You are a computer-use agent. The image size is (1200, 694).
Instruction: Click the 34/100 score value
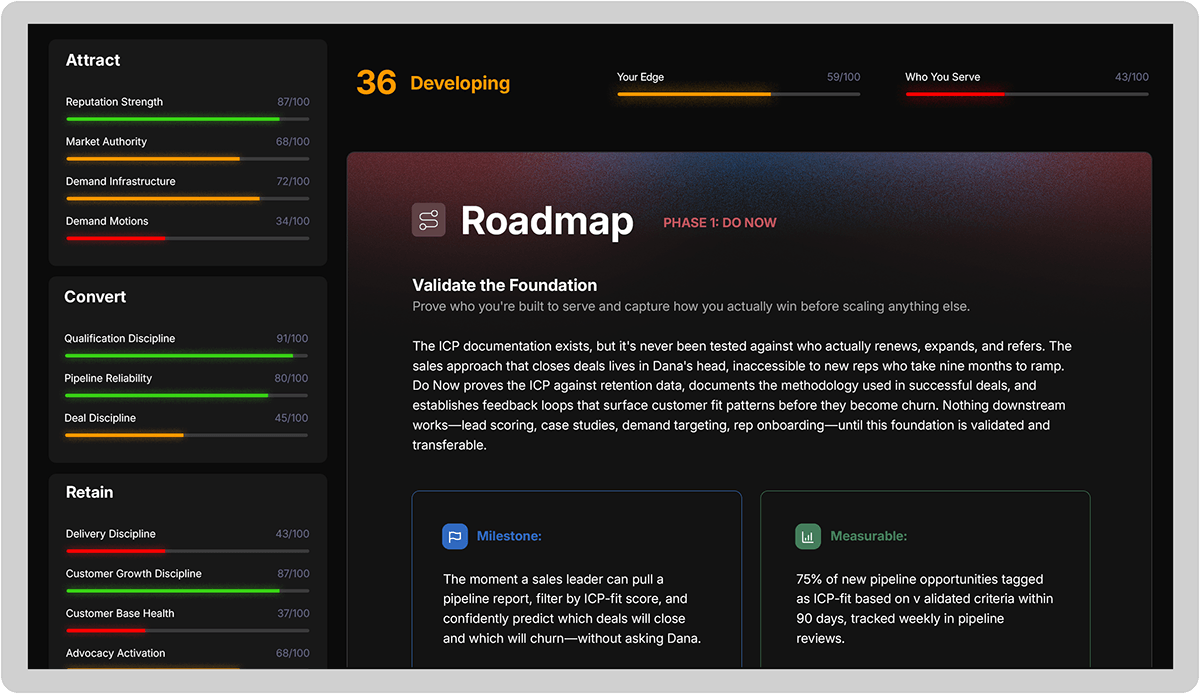point(293,221)
